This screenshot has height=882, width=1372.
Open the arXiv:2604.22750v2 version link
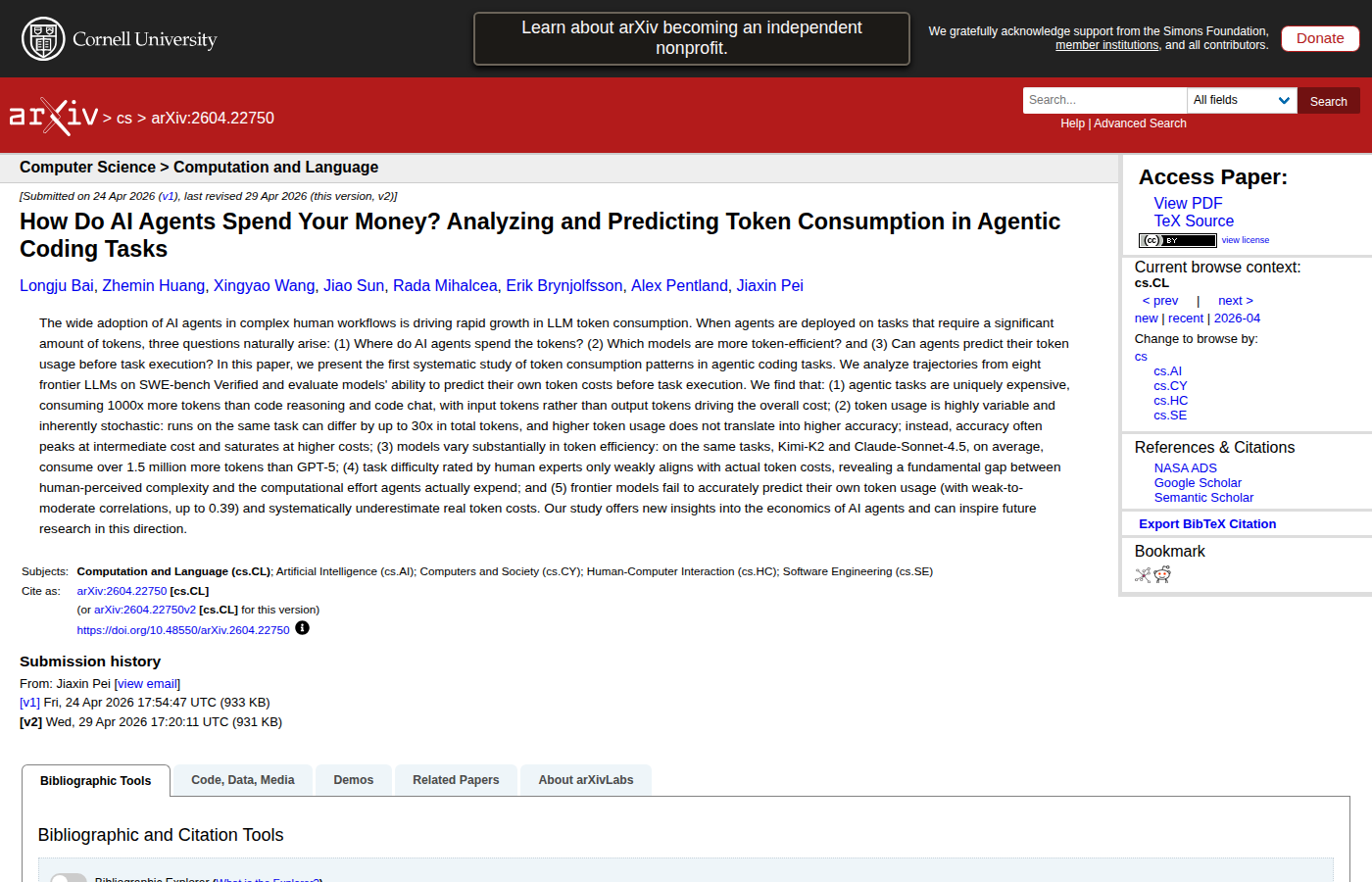pyautogui.click(x=145, y=610)
